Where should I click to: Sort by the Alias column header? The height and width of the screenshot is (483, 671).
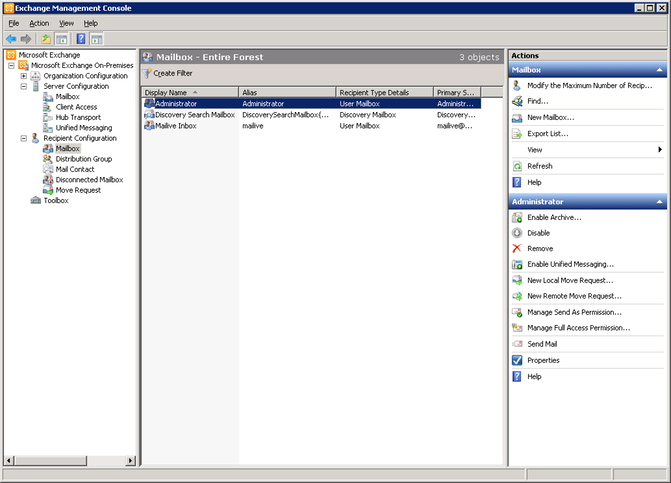(287, 92)
